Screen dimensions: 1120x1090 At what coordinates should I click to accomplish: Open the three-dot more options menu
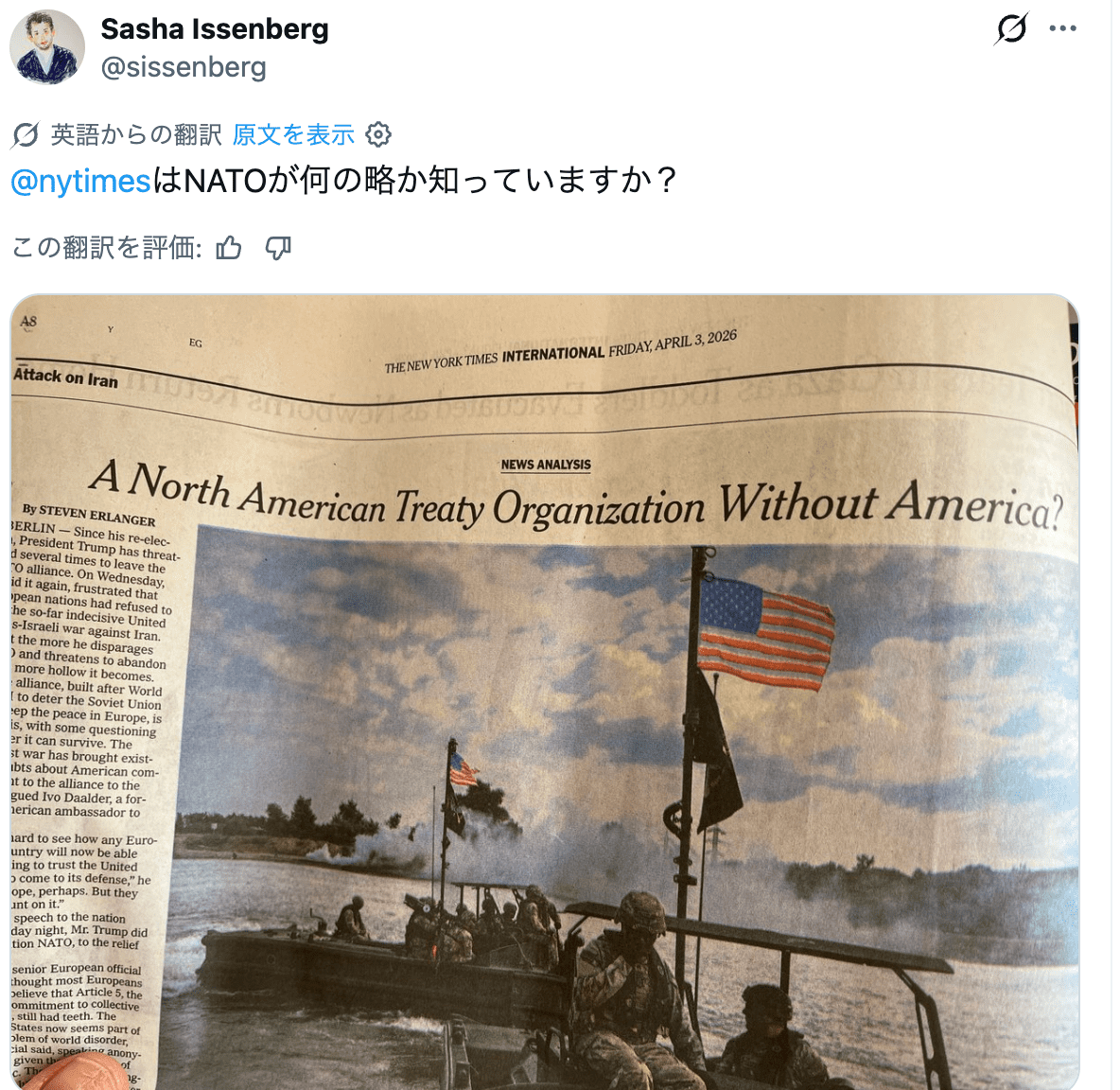[1063, 28]
